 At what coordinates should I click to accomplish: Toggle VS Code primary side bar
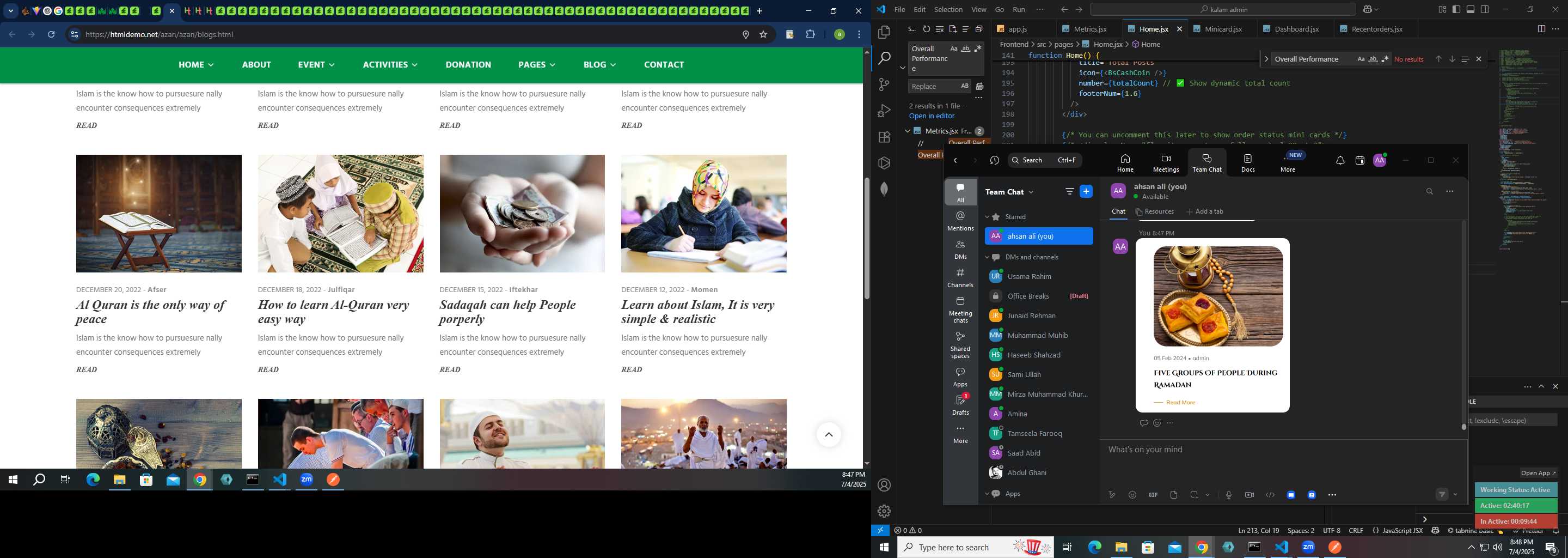1456,10
